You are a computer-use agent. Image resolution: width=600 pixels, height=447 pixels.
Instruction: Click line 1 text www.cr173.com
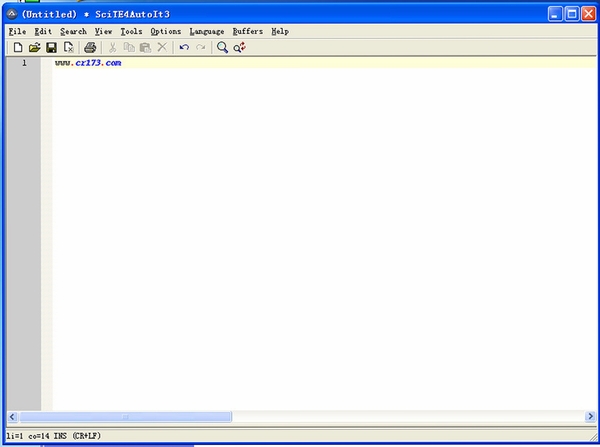88,63
